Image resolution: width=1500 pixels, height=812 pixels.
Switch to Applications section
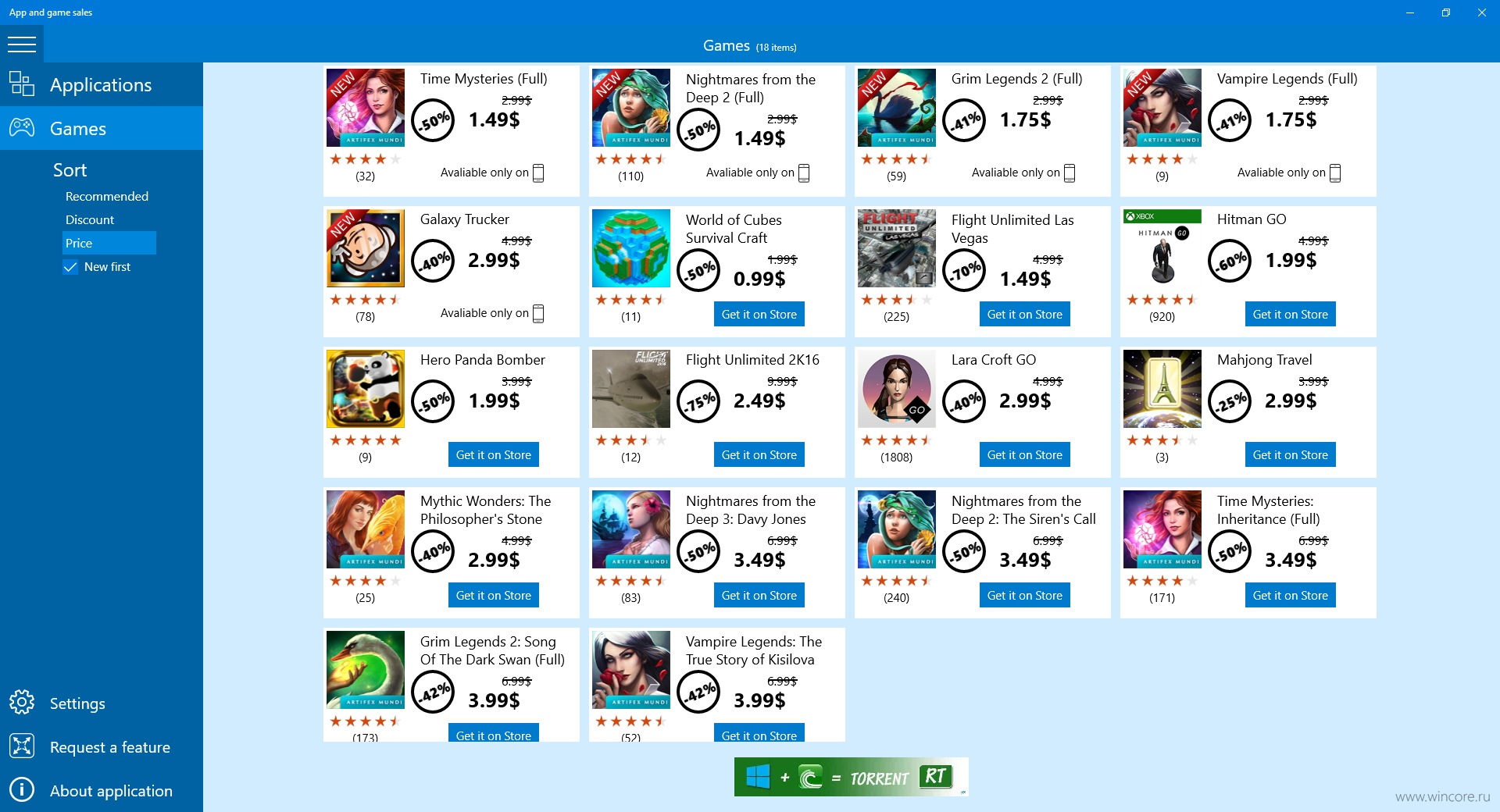(x=102, y=84)
